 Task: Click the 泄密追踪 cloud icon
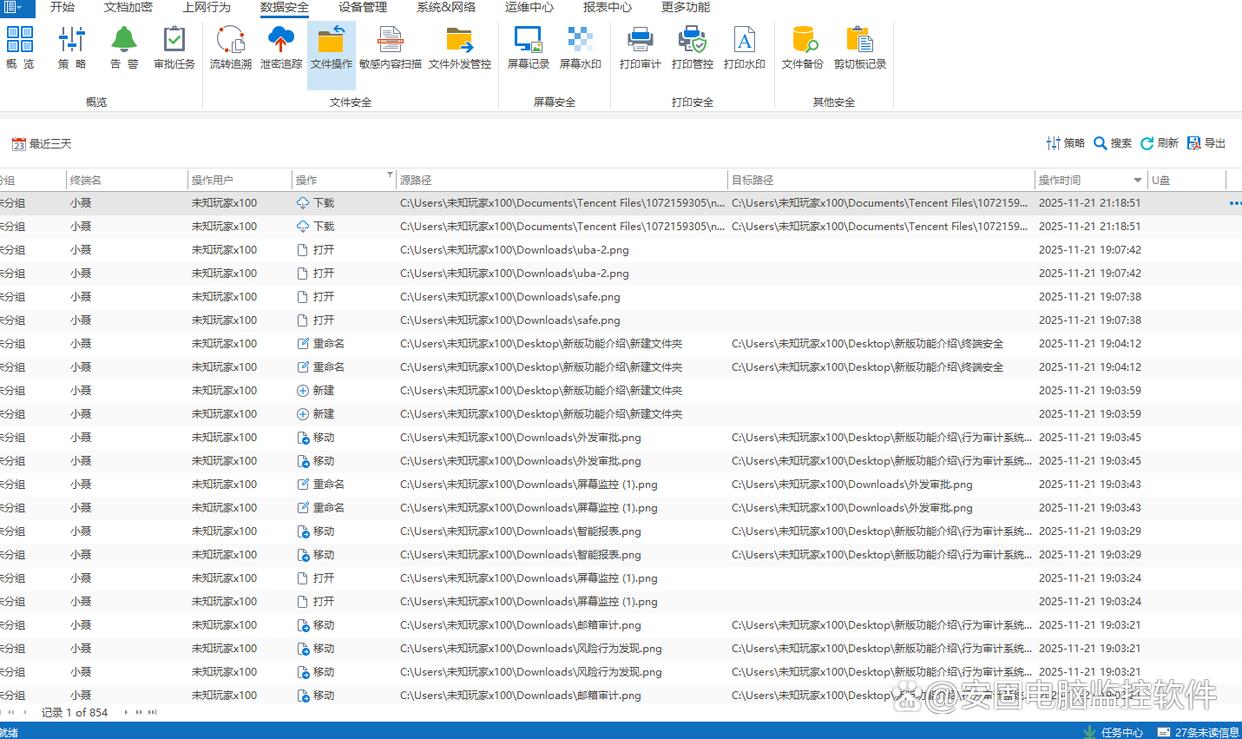[281, 47]
